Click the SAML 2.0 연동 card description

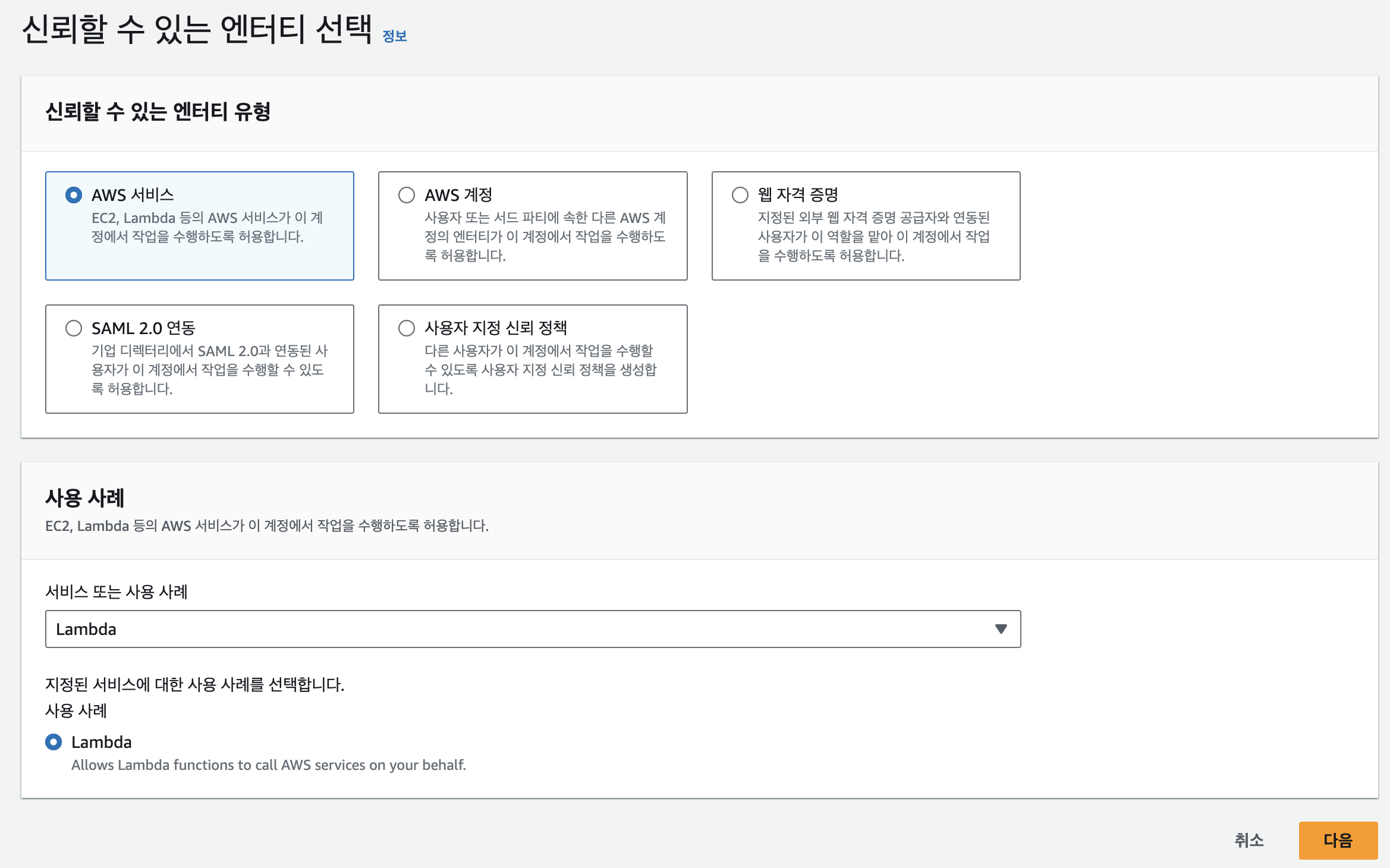tap(210, 370)
